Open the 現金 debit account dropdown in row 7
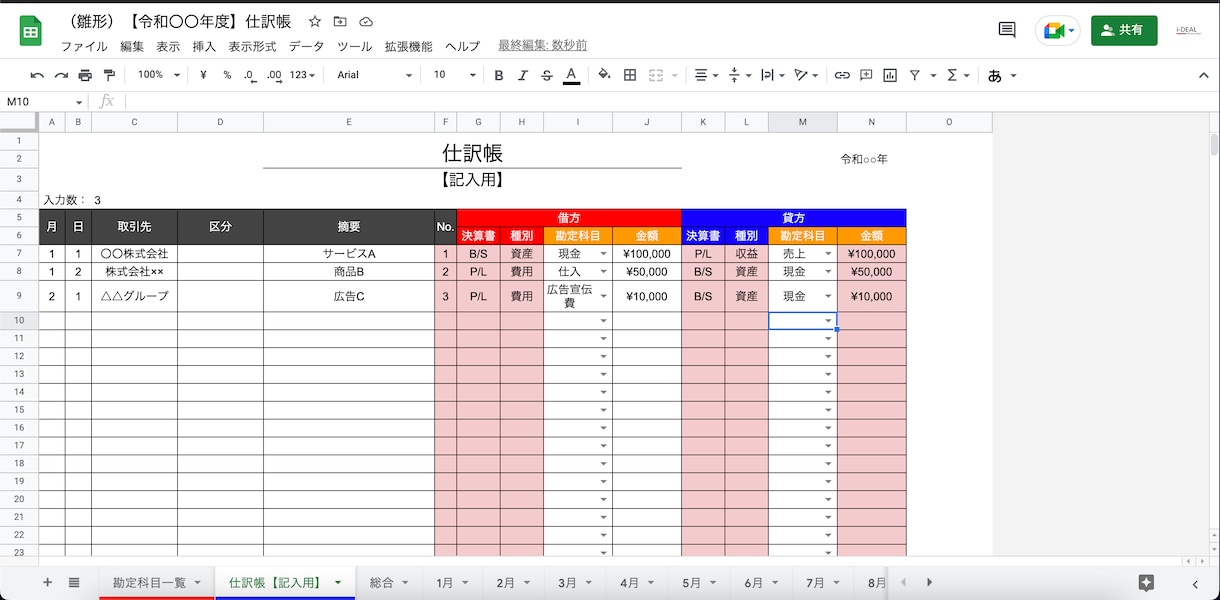The height and width of the screenshot is (600, 1220). click(603, 254)
